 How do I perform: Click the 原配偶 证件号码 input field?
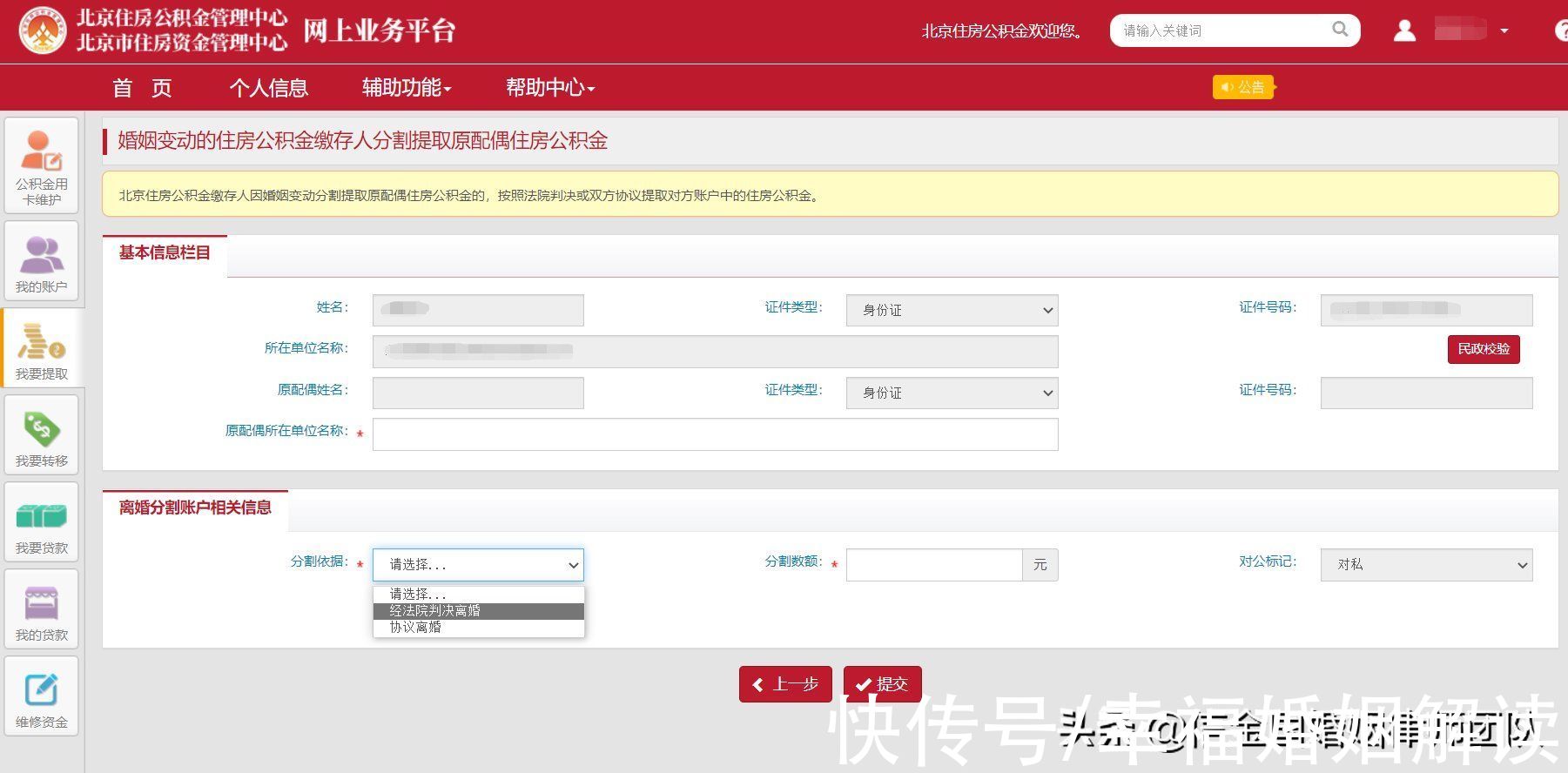click(x=1426, y=393)
